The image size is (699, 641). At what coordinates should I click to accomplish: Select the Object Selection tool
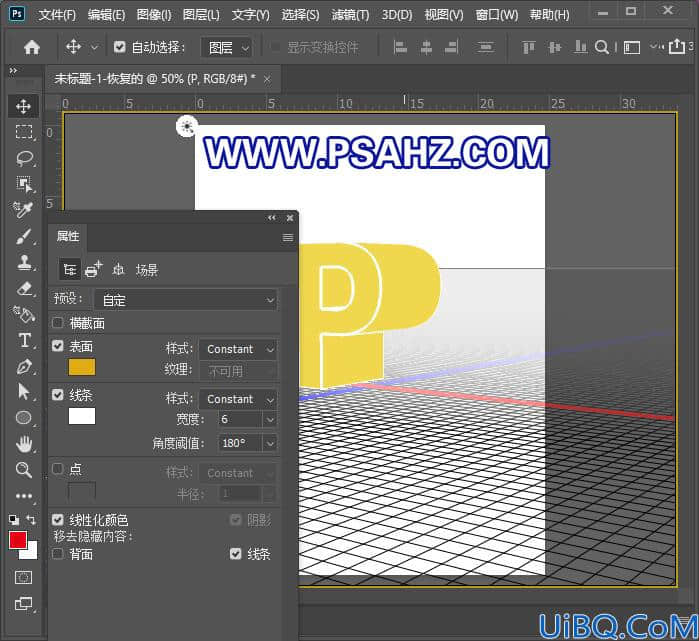click(x=24, y=184)
